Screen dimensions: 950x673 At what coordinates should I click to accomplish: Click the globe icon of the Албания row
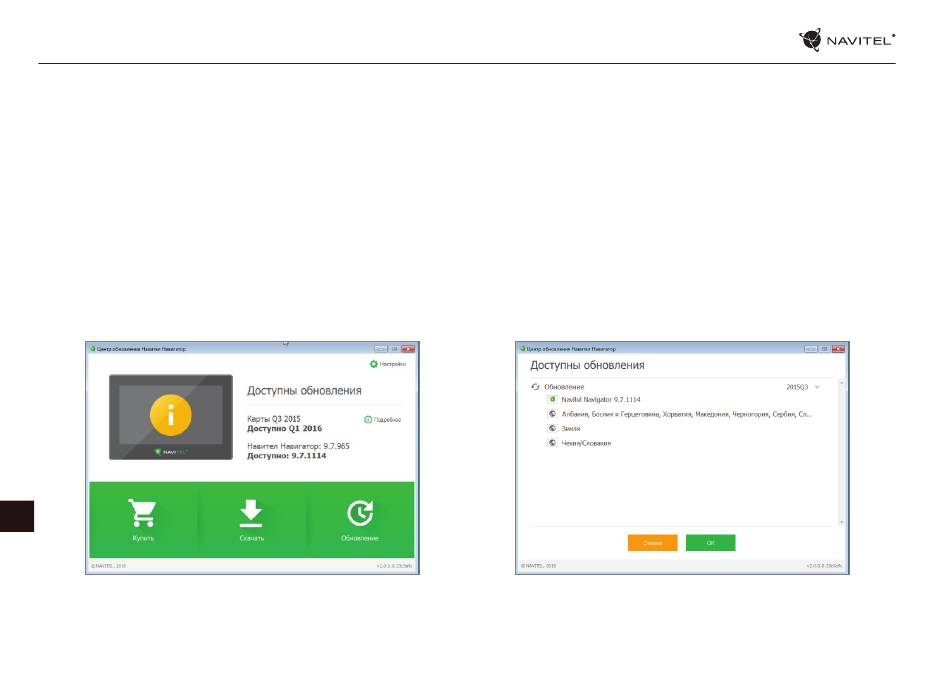point(552,414)
